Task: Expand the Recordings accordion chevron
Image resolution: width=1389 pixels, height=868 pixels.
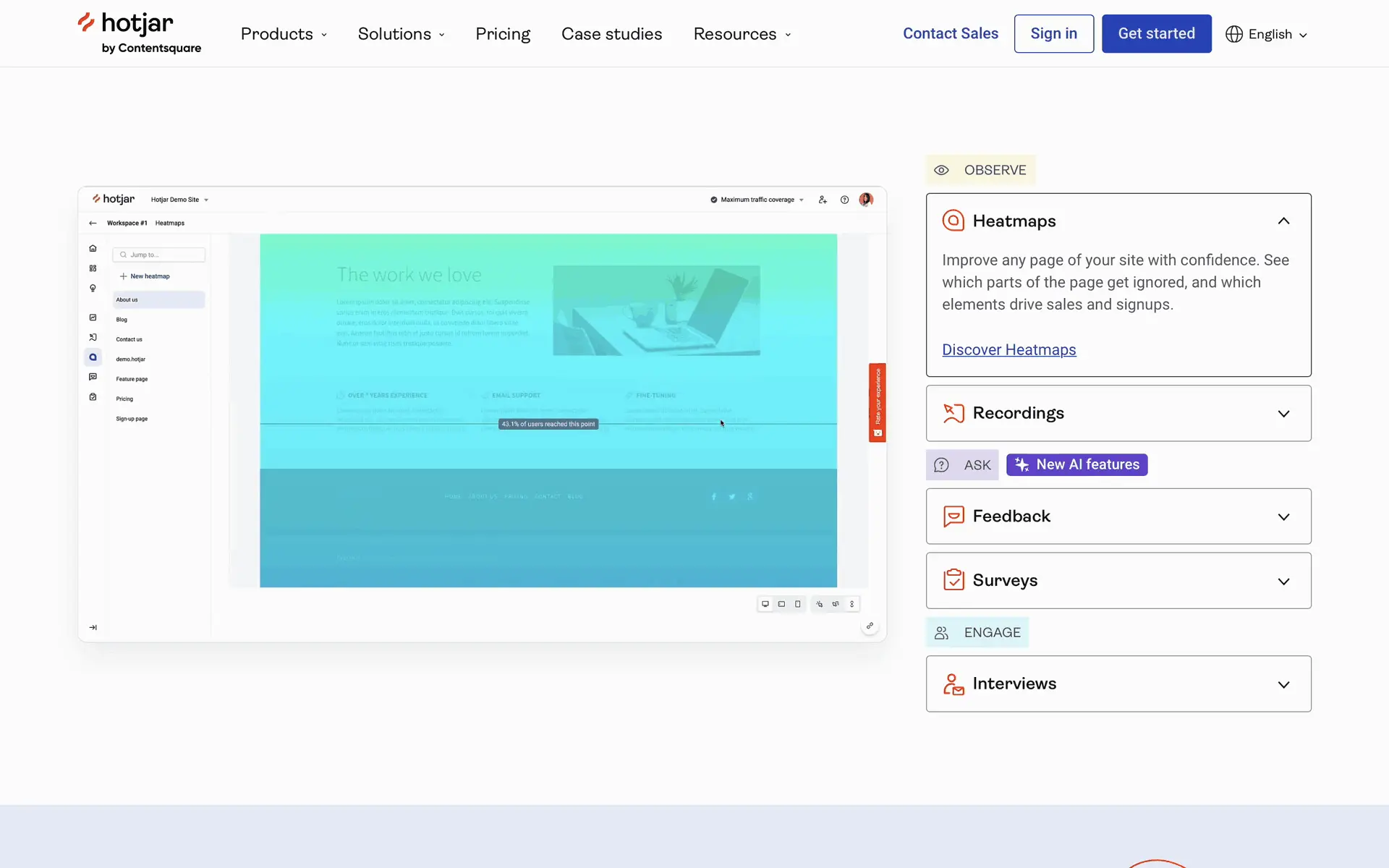Action: 1283,414
